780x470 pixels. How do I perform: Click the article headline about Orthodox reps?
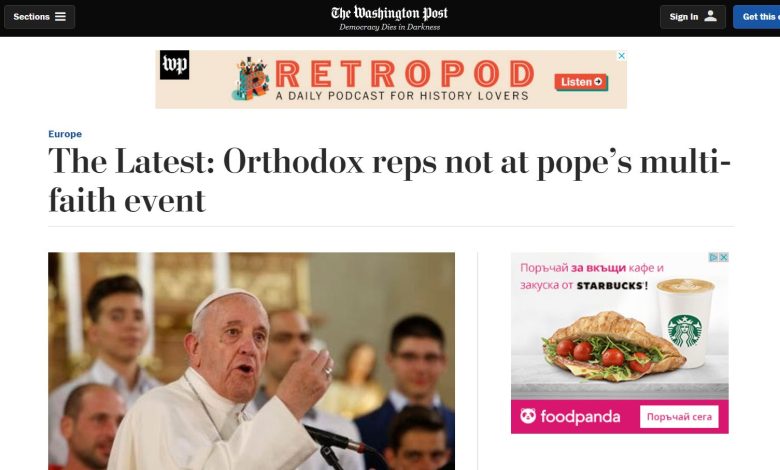click(x=389, y=181)
